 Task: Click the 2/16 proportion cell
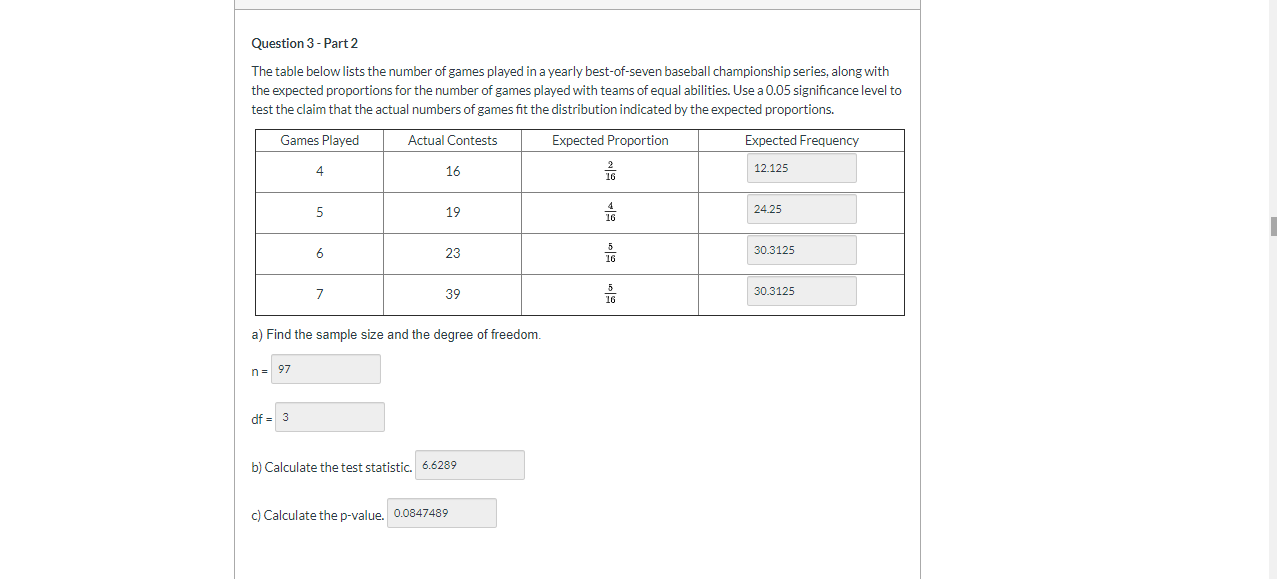click(x=609, y=171)
